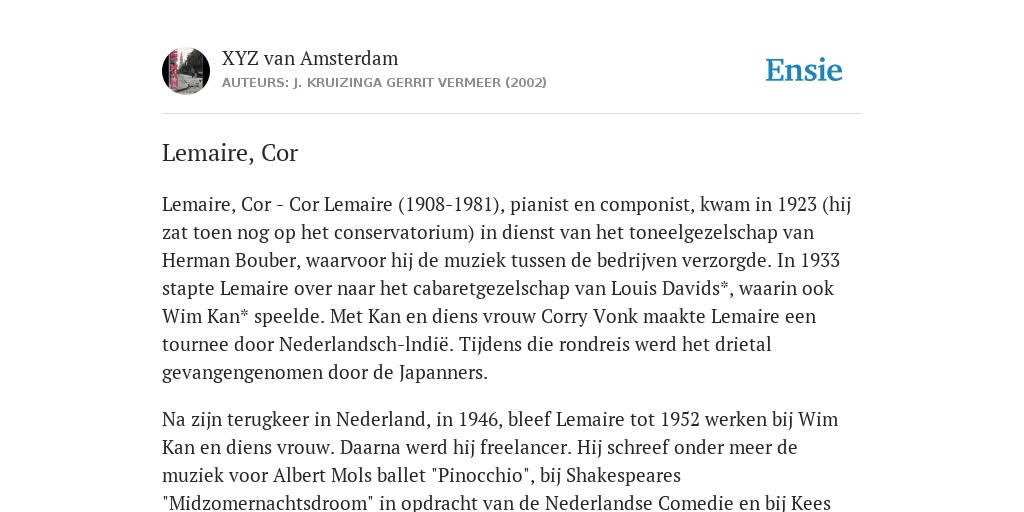Click the paragraph starting 'Na zijn terugkeer'
Image resolution: width=1024 pixels, height=512 pixels.
click(500, 461)
